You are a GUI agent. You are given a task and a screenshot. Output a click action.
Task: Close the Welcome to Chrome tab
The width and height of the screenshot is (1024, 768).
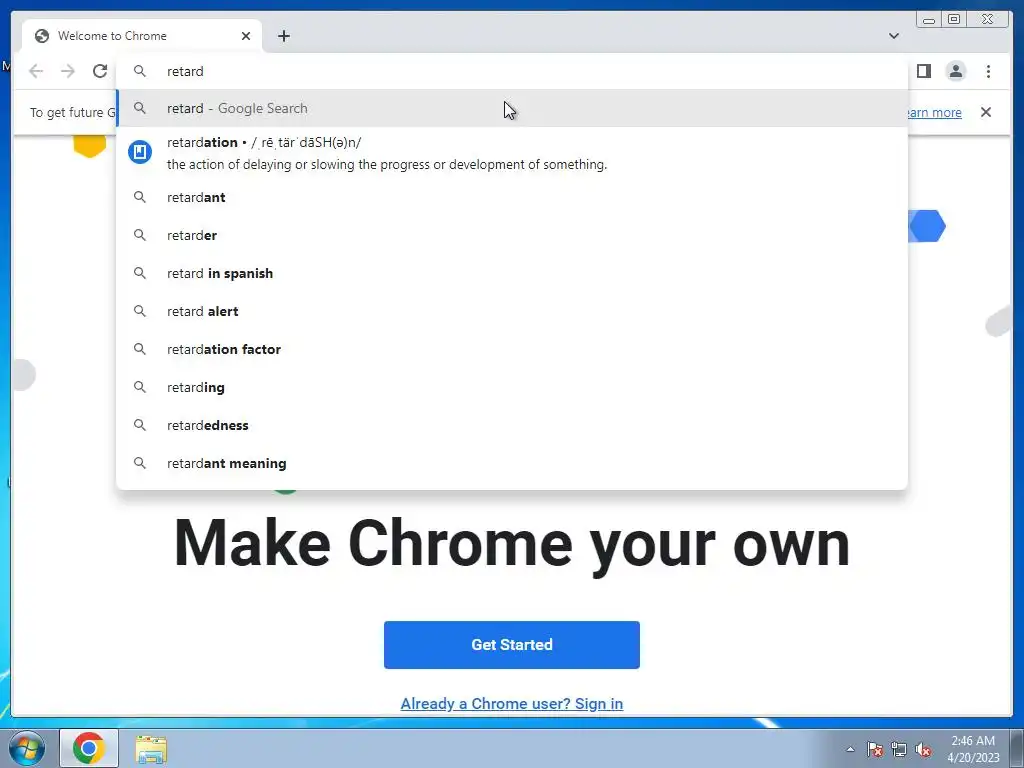[x=246, y=36]
